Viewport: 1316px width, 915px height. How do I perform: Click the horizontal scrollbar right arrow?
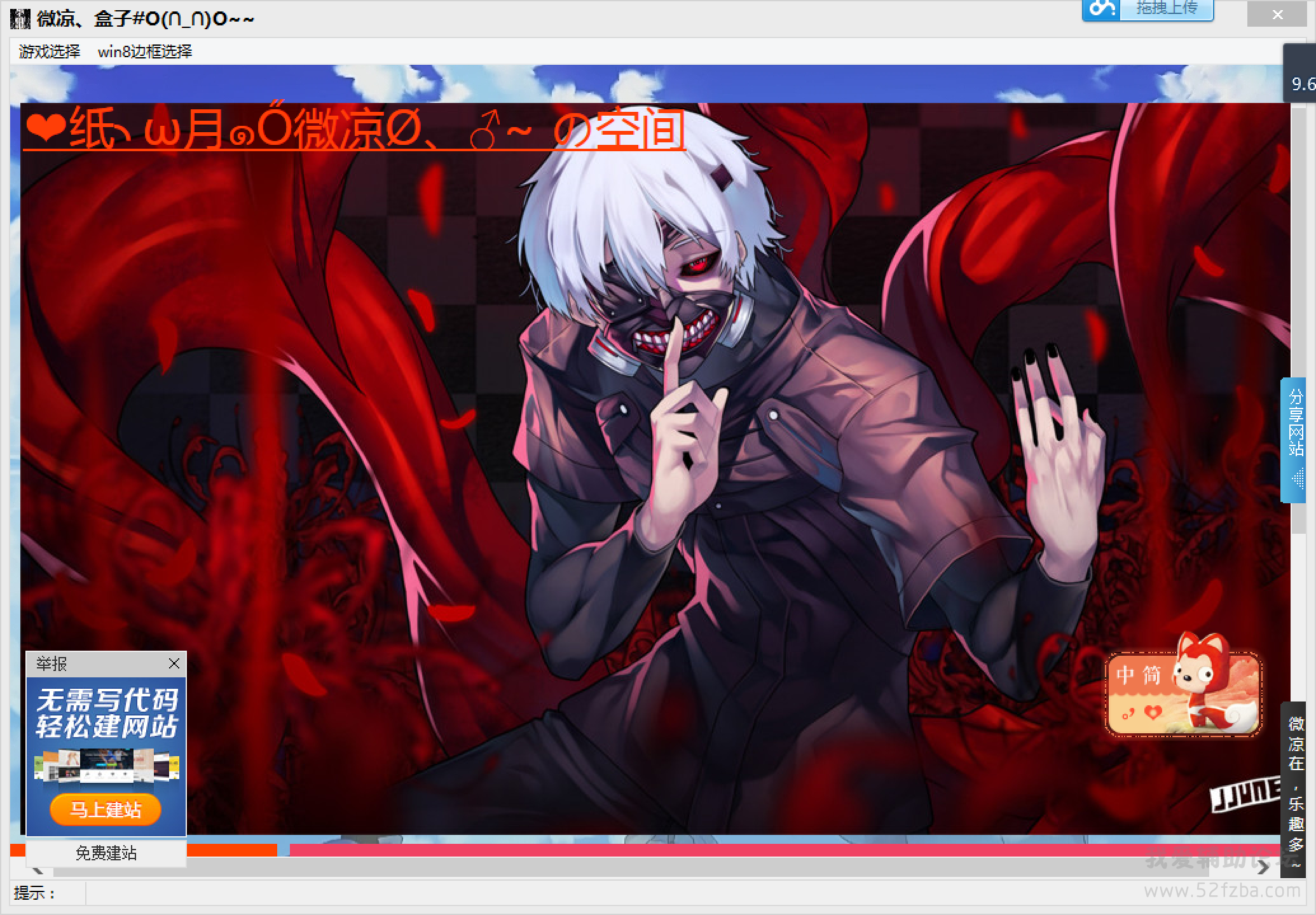(x=1263, y=868)
